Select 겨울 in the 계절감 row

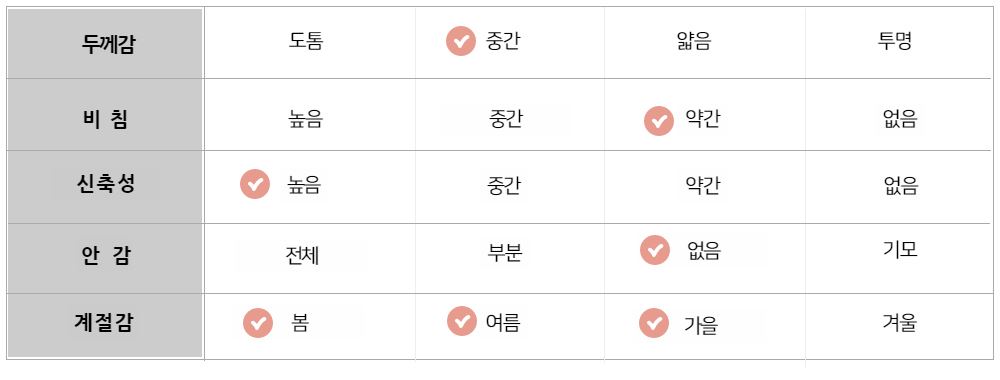[900, 323]
